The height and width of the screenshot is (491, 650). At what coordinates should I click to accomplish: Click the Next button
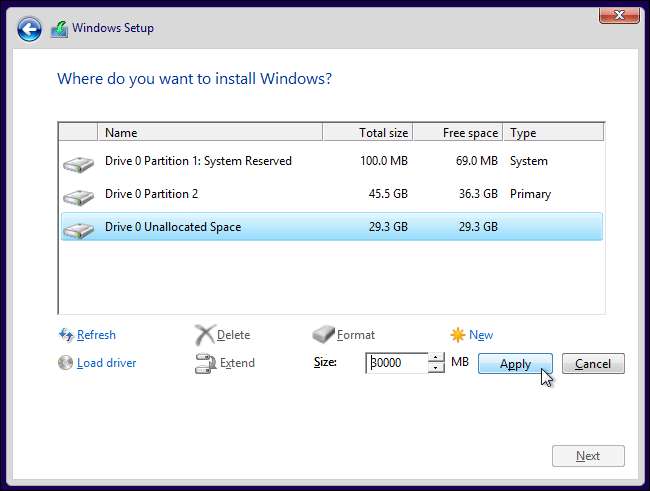pyautogui.click(x=588, y=456)
